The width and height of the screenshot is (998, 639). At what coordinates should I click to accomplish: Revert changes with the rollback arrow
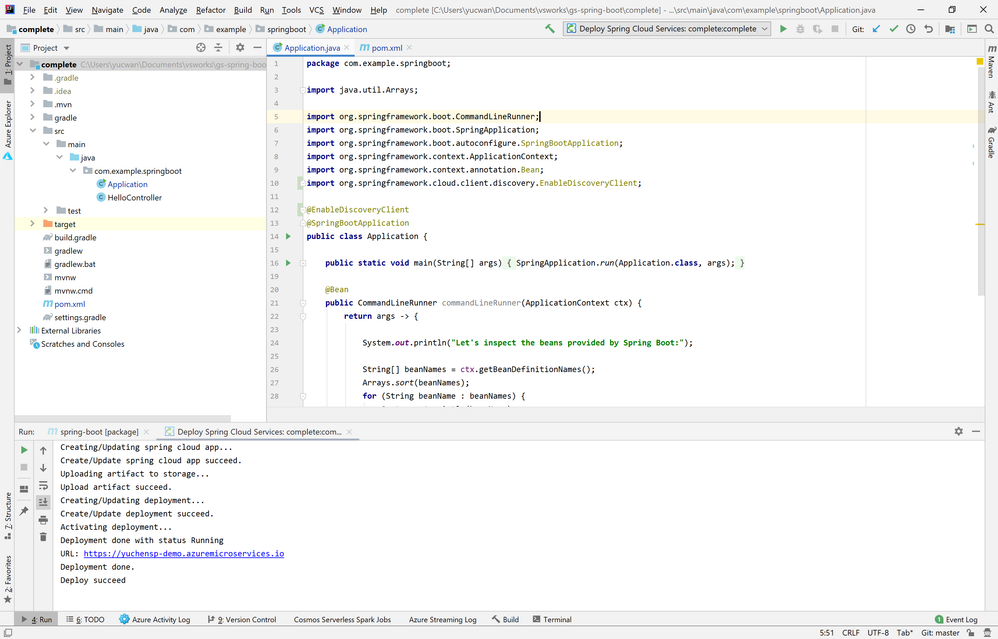928,29
